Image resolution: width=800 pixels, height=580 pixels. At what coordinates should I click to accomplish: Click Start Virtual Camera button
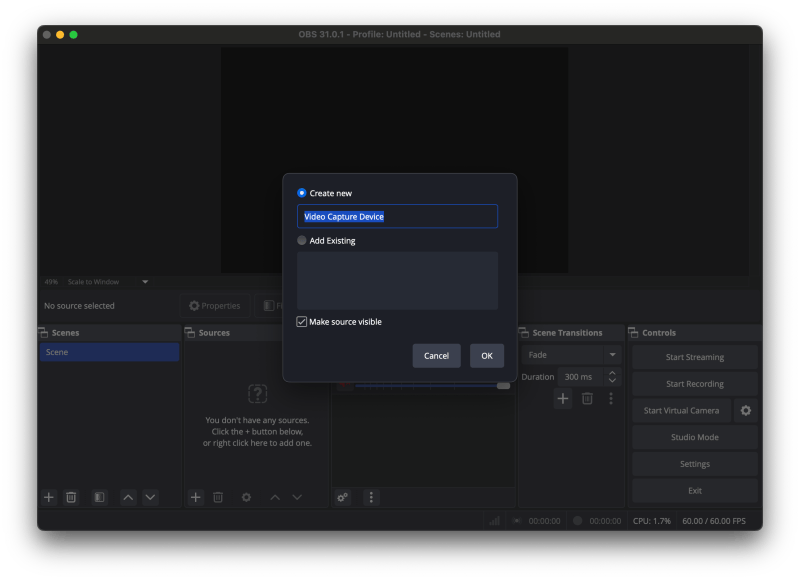(x=681, y=410)
